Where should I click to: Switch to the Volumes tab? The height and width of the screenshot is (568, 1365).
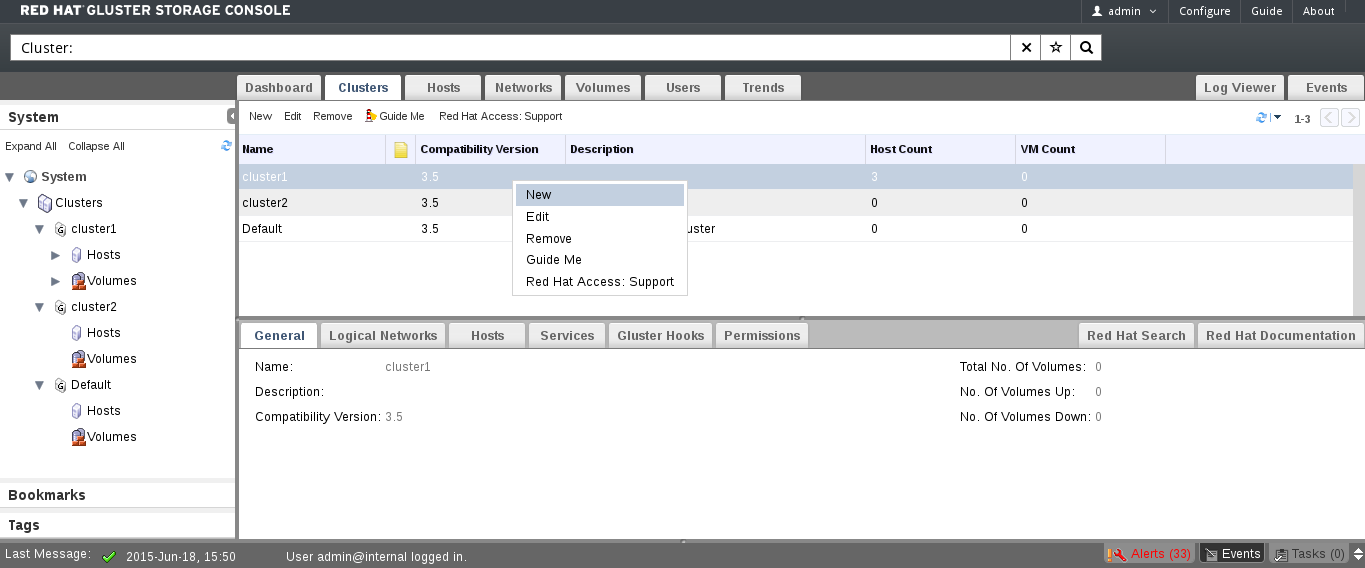point(603,88)
